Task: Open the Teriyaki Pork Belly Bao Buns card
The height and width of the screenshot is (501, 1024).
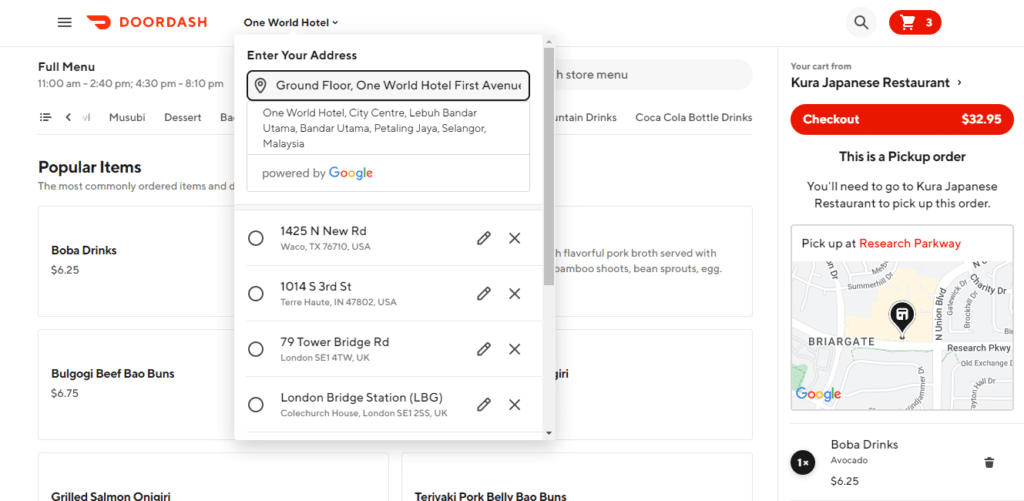Action: pyautogui.click(x=577, y=477)
